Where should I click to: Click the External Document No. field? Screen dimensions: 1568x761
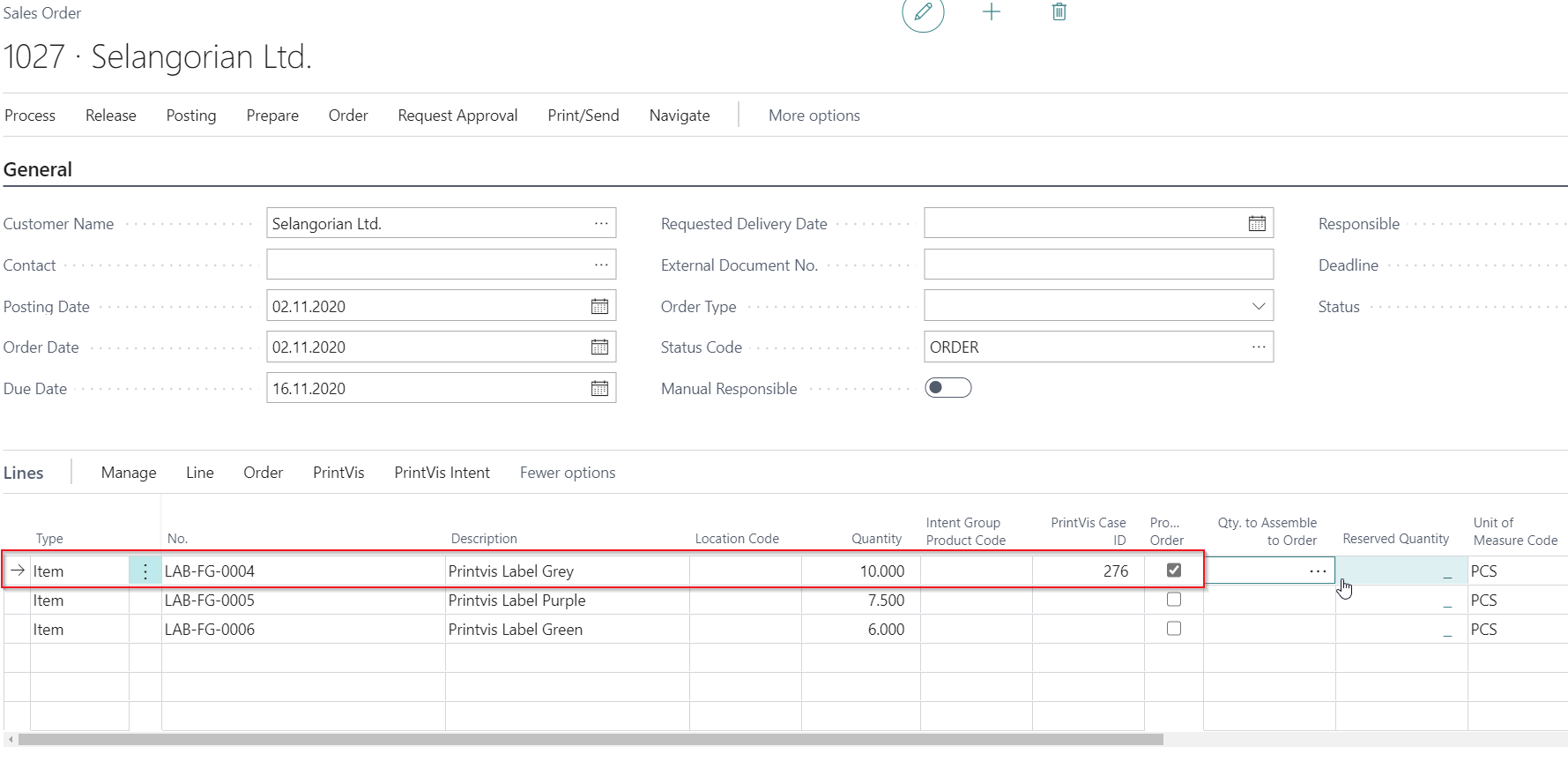1099,265
